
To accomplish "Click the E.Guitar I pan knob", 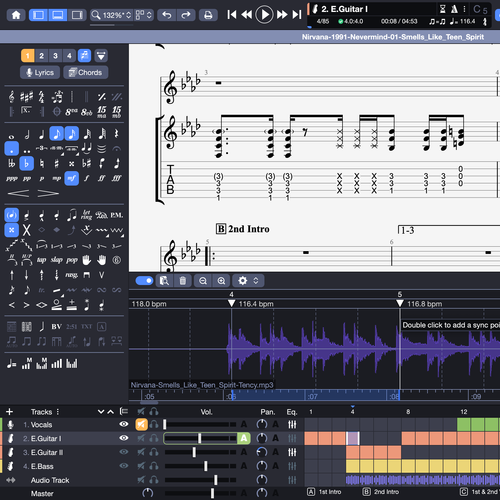I will pos(262,438).
